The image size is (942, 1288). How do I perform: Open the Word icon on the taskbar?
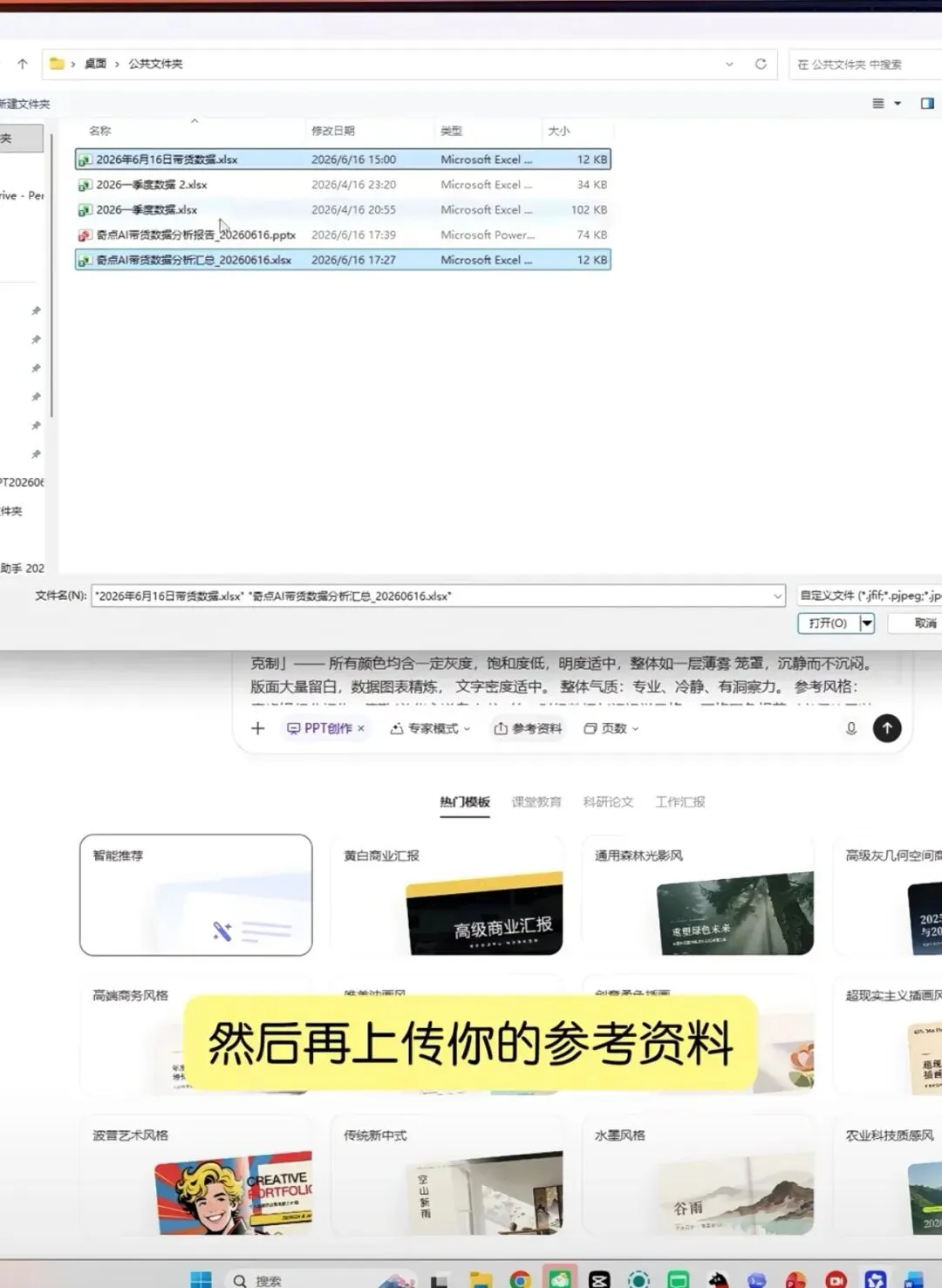tap(914, 1280)
